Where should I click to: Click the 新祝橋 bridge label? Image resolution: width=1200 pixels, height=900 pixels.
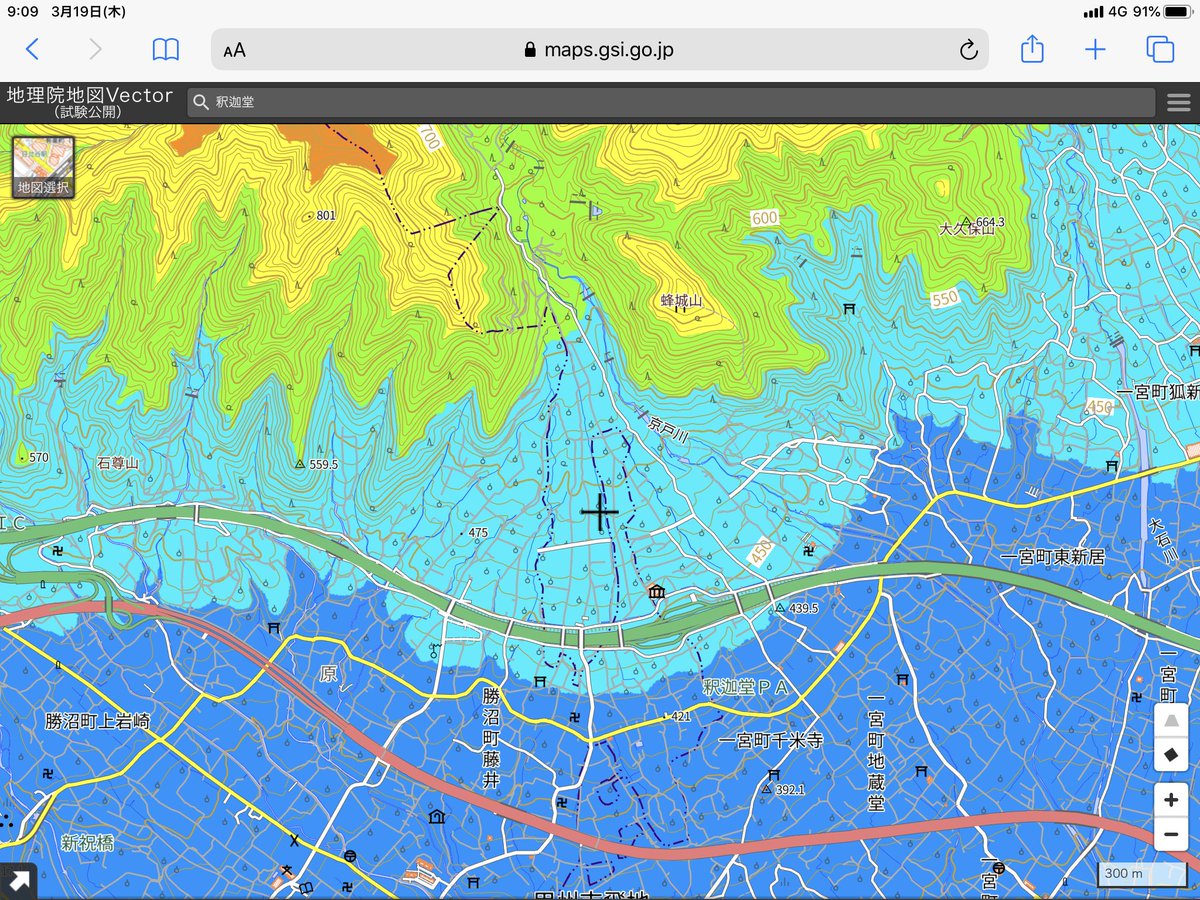point(87,842)
